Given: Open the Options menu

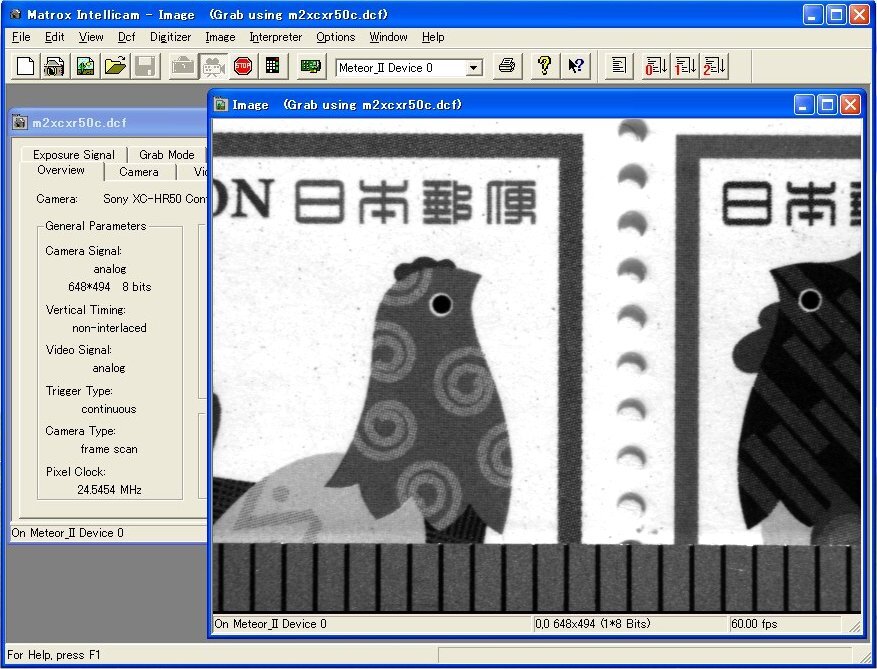Looking at the screenshot, I should click(x=336, y=37).
